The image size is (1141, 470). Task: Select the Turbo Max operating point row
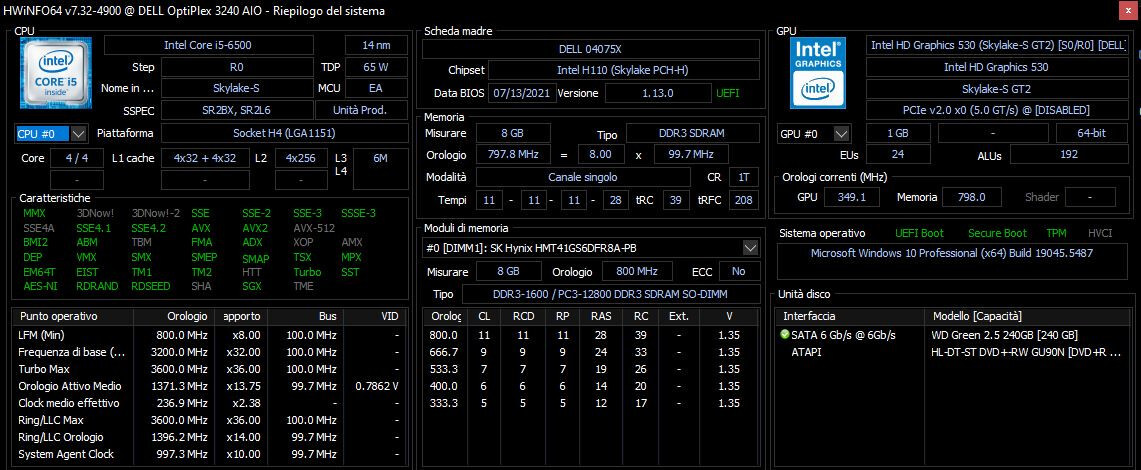tap(210, 369)
